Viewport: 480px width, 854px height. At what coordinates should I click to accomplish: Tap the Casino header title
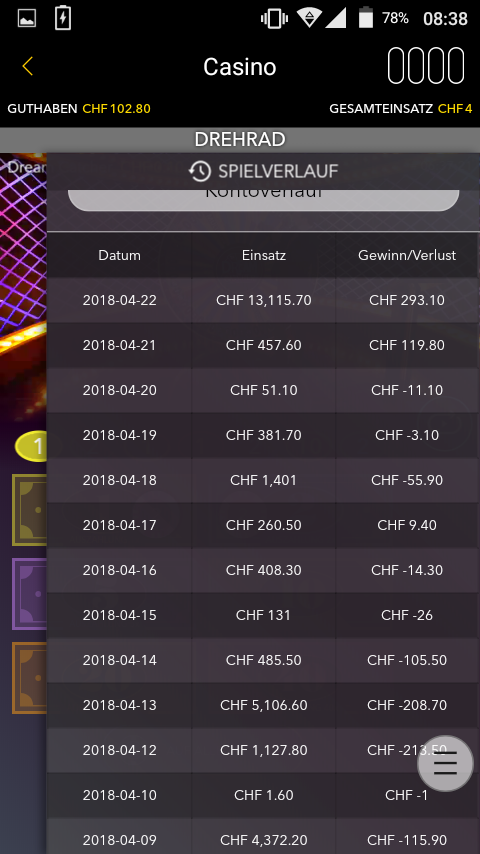240,66
